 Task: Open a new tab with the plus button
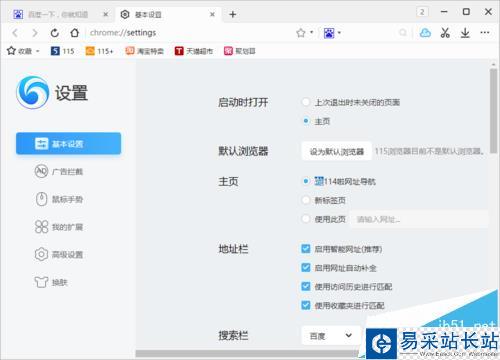[x=233, y=14]
